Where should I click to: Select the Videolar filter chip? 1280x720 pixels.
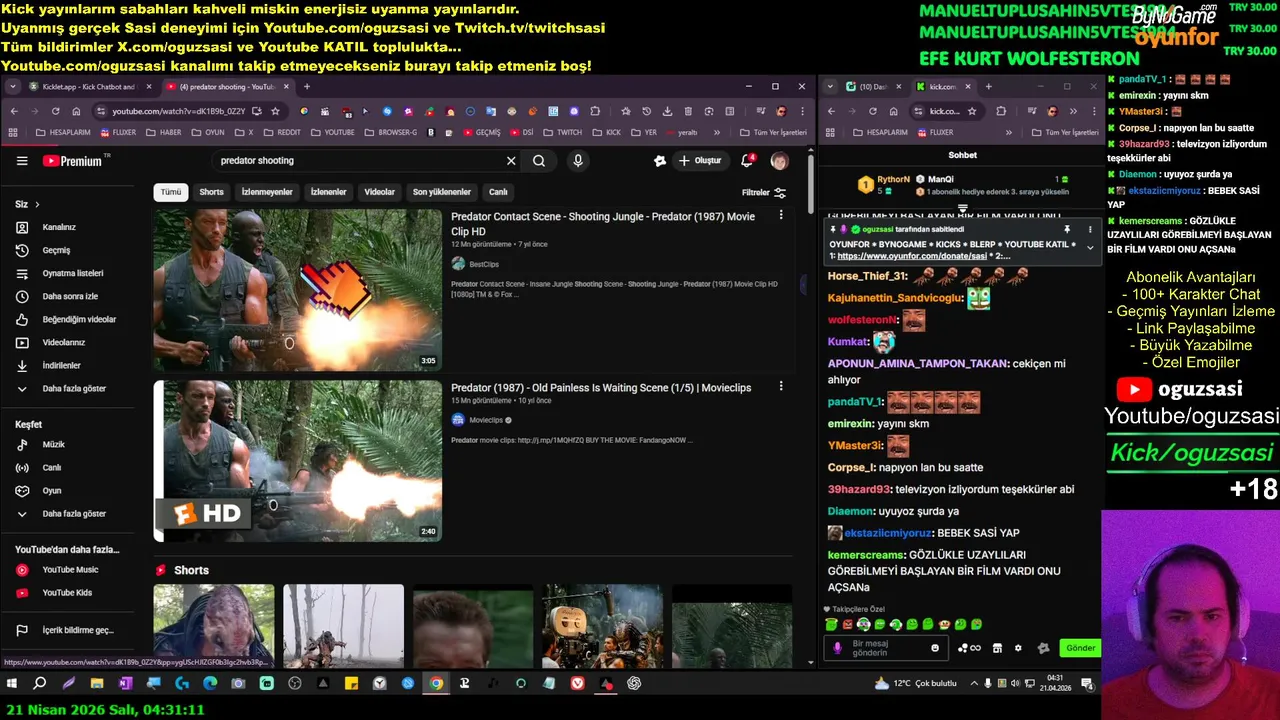pos(379,192)
